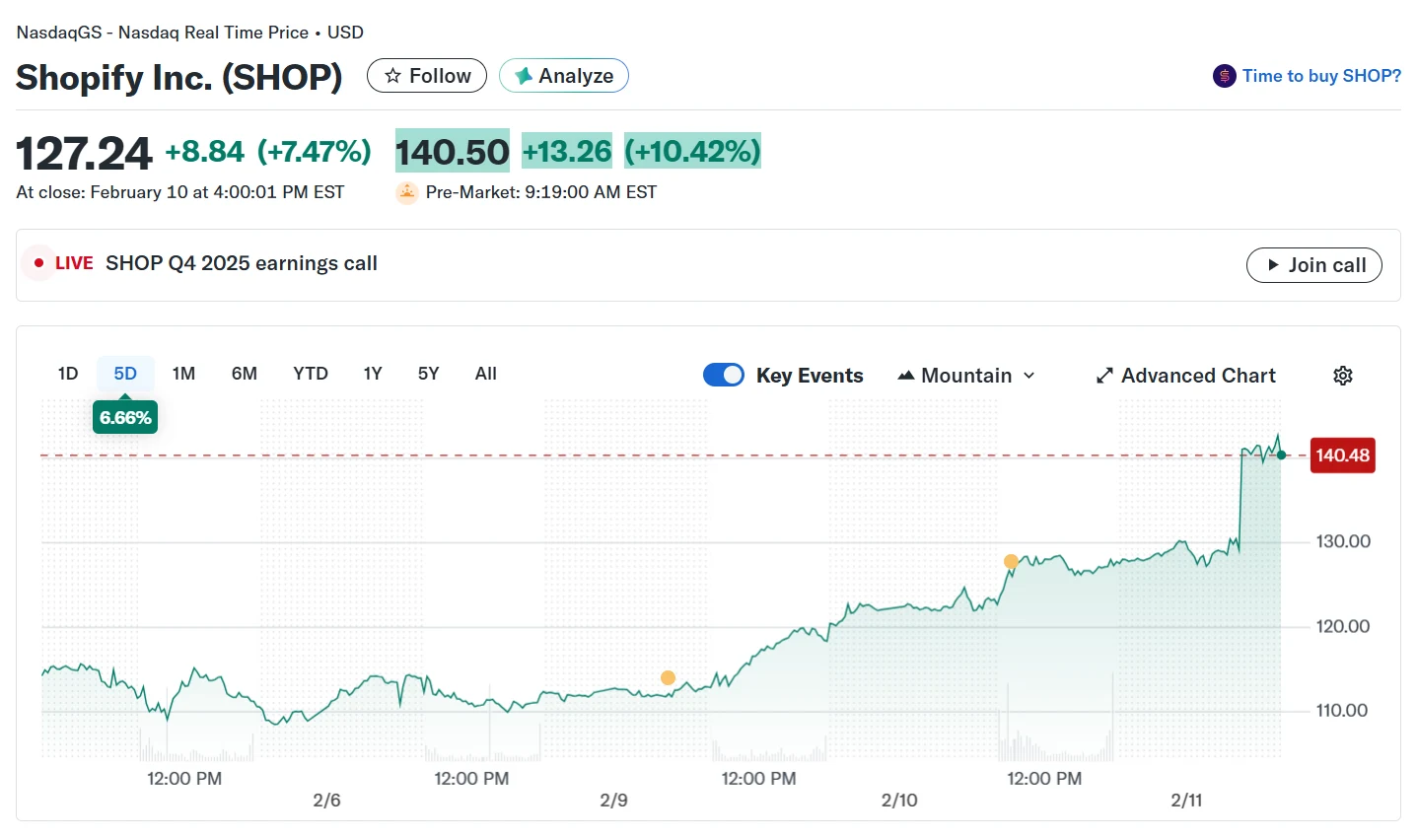The width and height of the screenshot is (1417, 840).
Task: Click the sparkle icon in Analyze button
Action: click(524, 76)
